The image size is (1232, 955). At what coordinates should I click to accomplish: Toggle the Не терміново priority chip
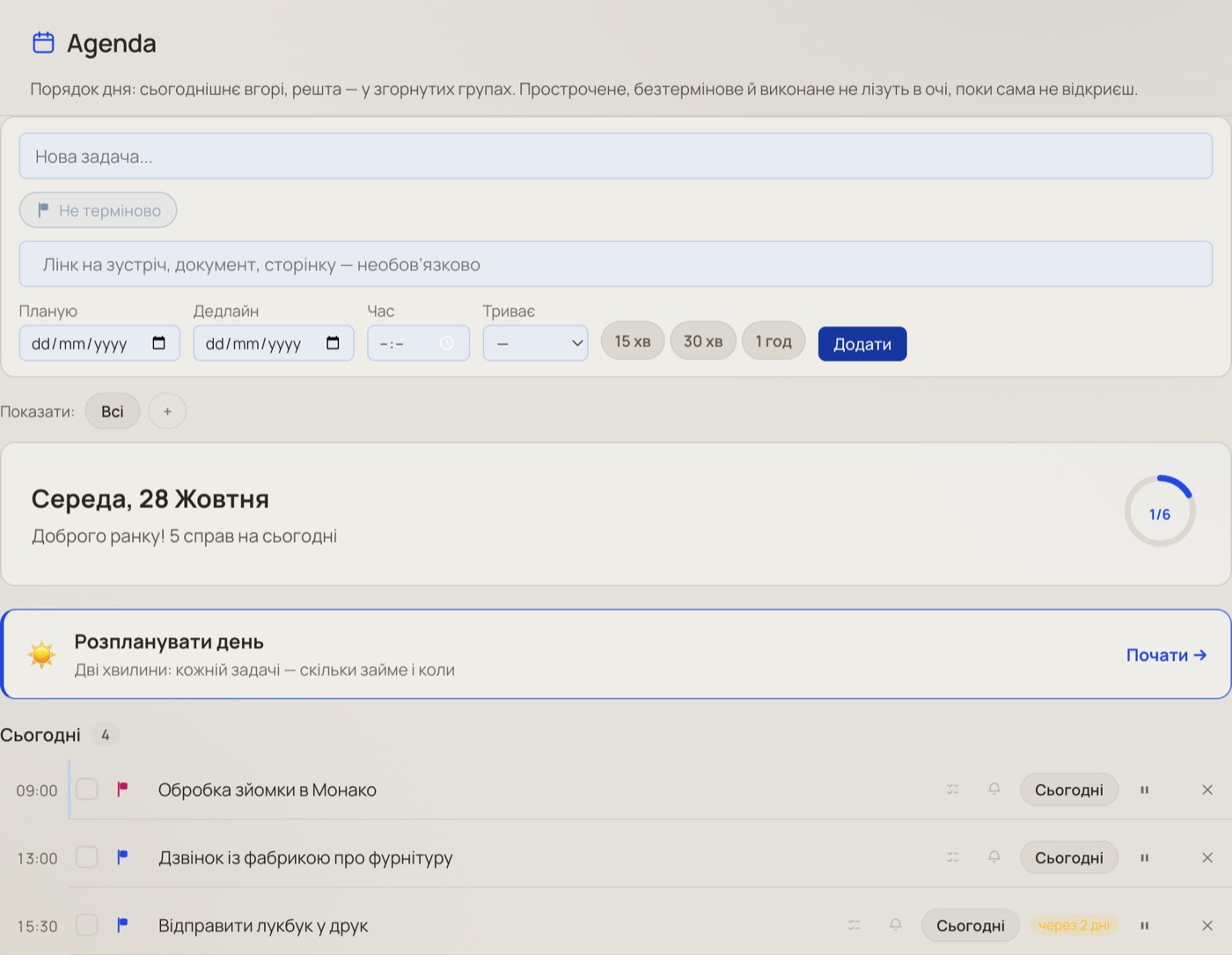point(99,210)
